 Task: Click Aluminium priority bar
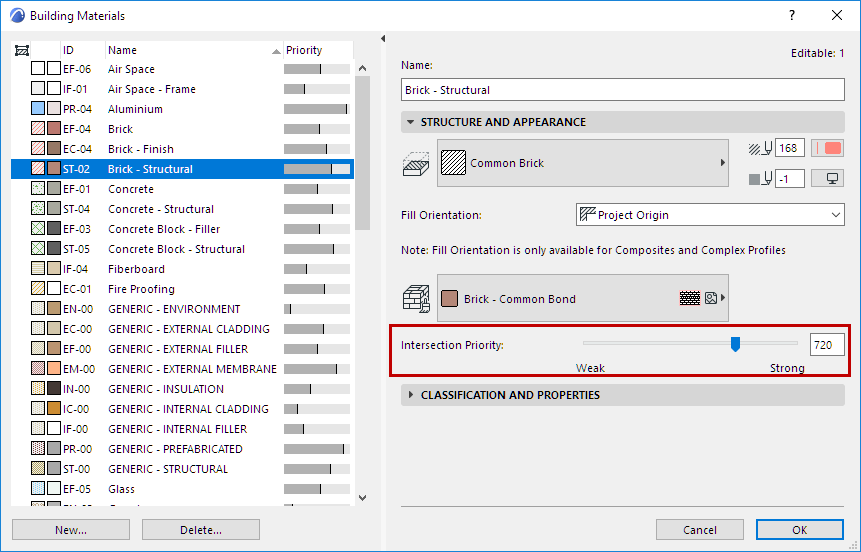coord(317,109)
